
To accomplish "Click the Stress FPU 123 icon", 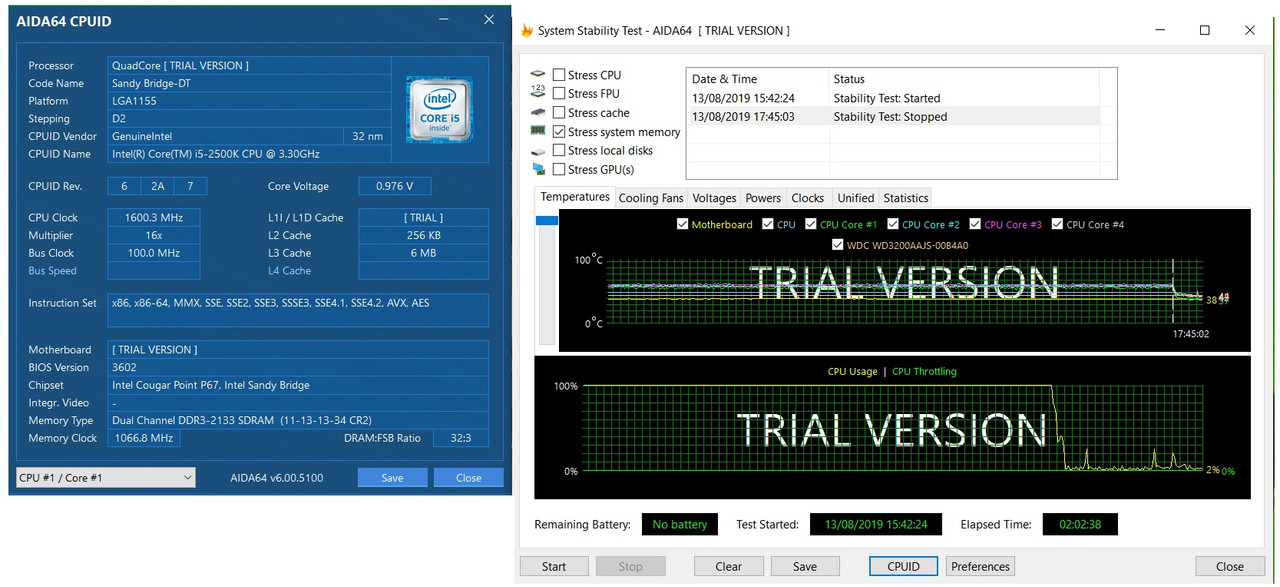I will [x=538, y=93].
